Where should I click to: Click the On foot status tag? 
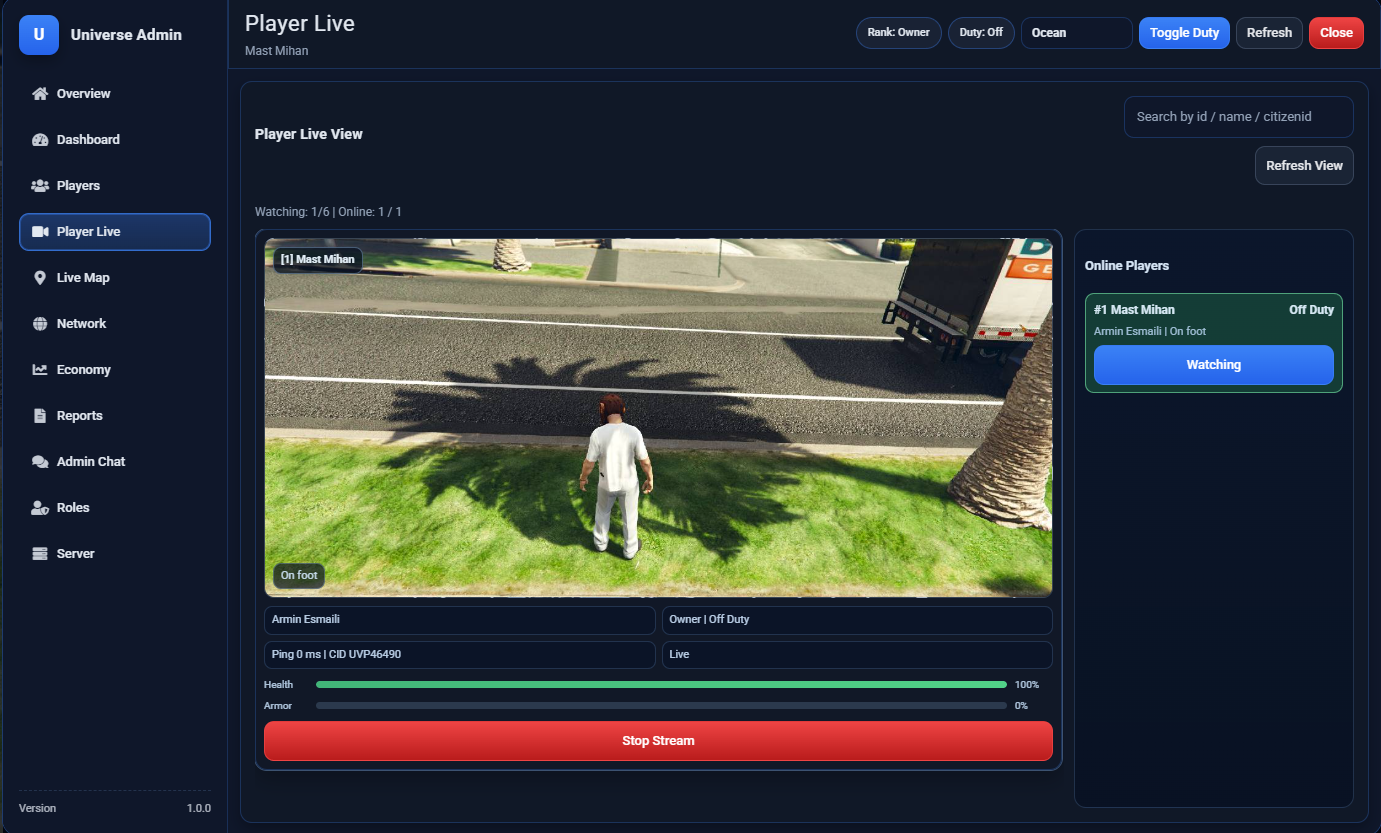click(x=299, y=576)
